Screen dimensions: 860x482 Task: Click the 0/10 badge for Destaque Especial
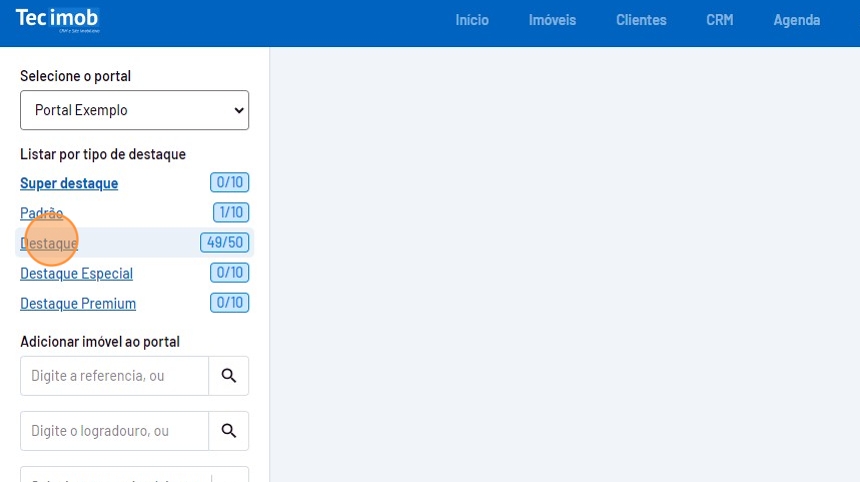pos(229,272)
